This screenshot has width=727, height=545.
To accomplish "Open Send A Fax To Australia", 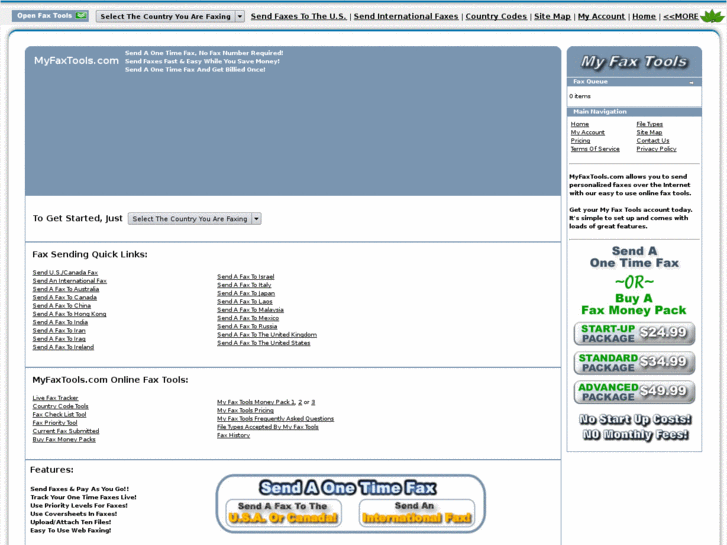I will 66,289.
